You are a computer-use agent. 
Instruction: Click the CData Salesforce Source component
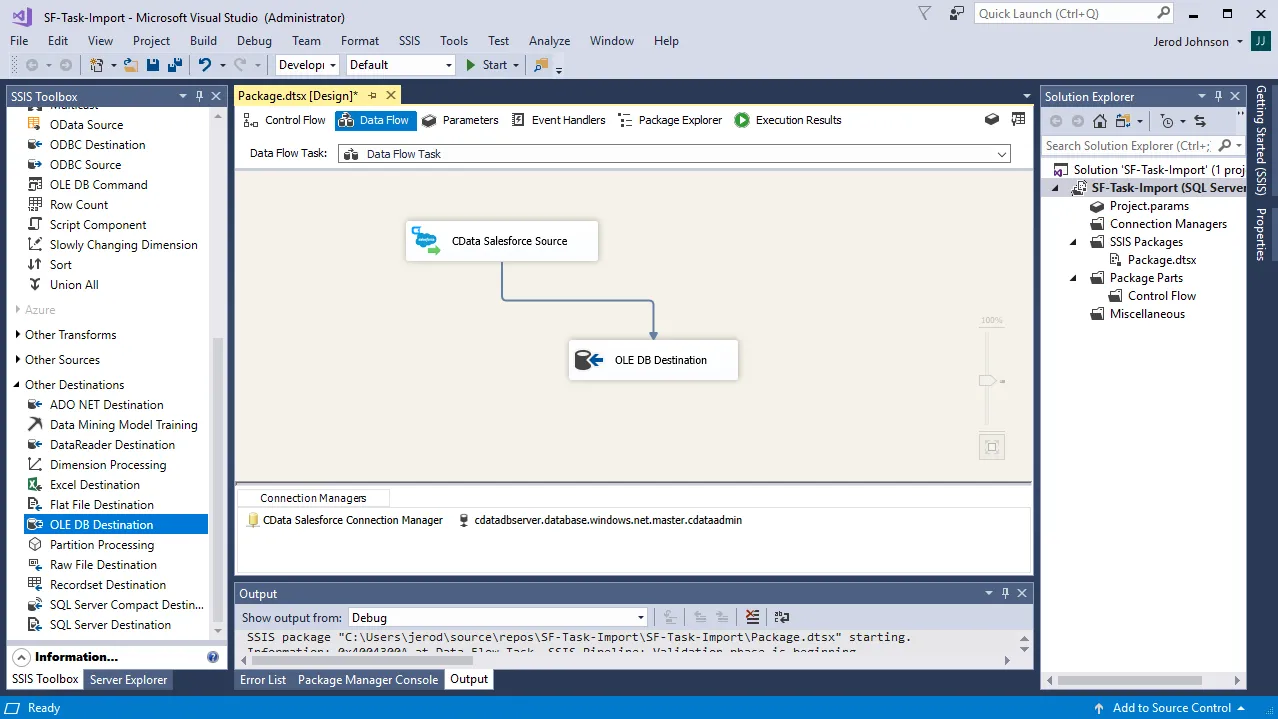coord(501,240)
